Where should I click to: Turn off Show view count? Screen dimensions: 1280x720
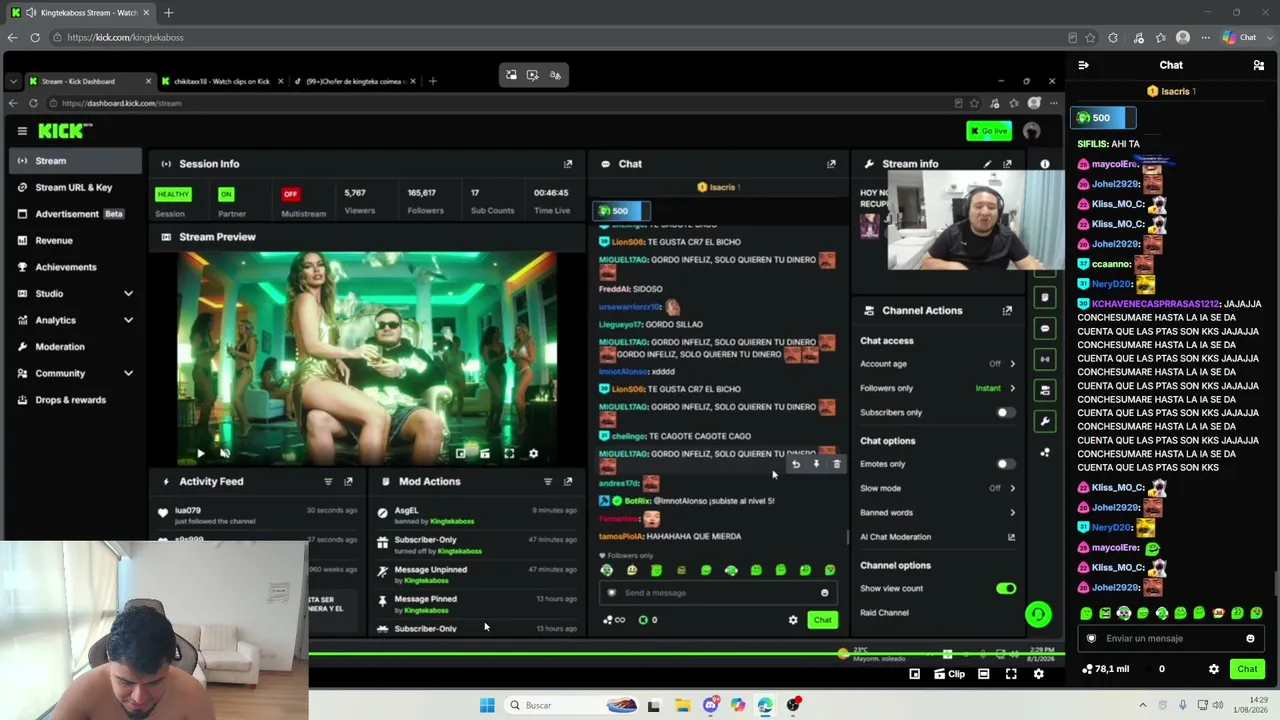pos(1005,588)
